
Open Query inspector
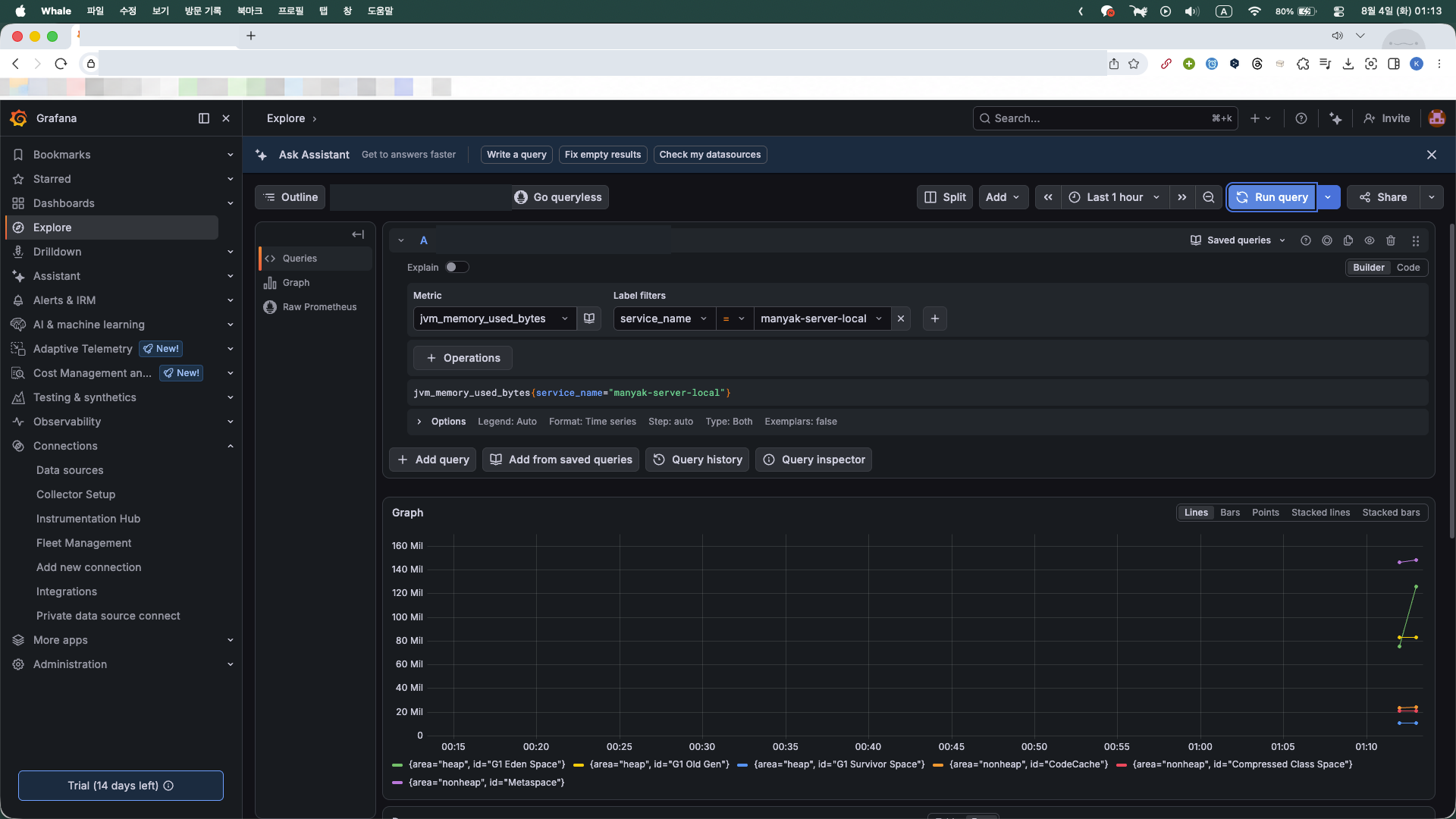pos(814,460)
